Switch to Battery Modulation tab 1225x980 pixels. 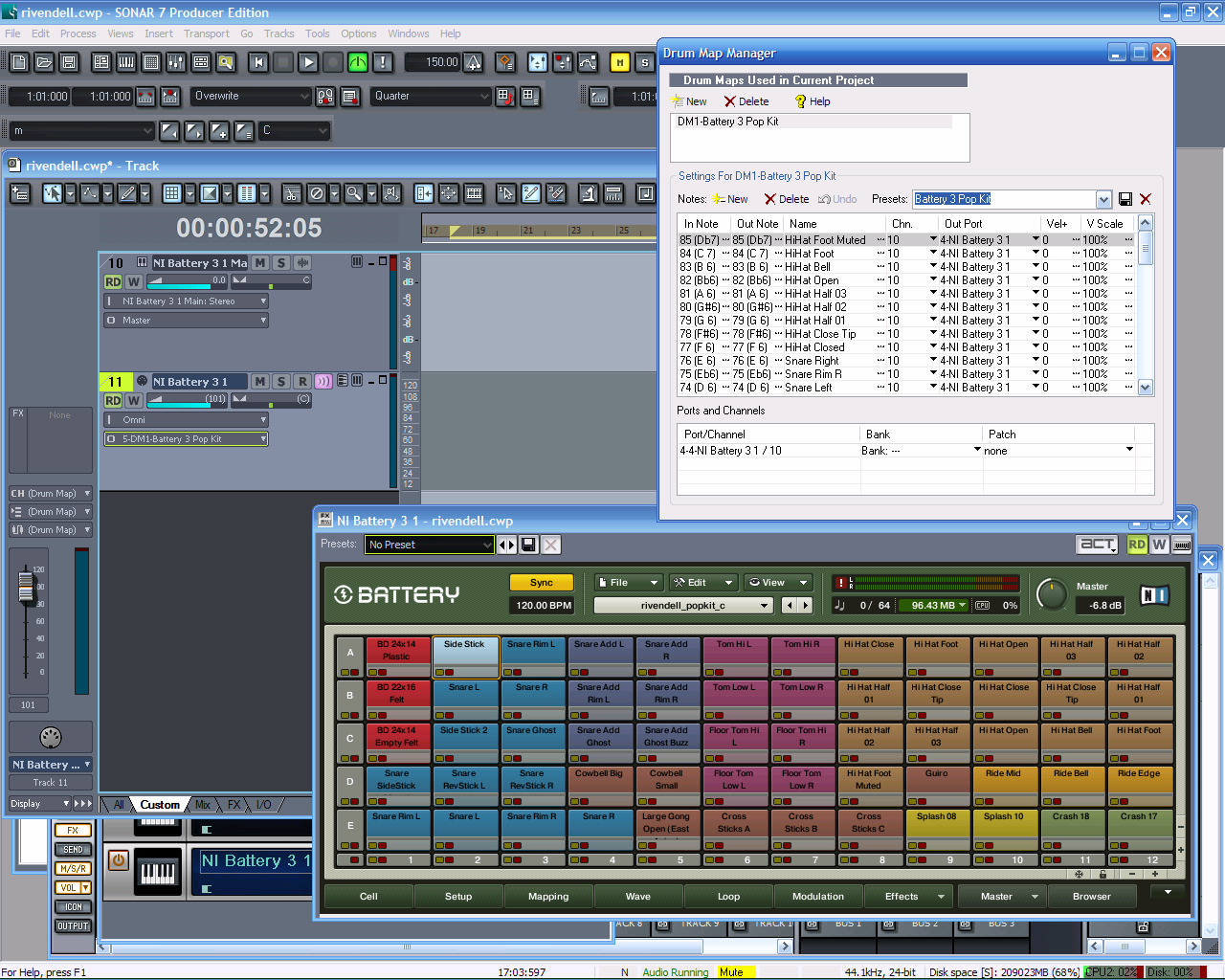[x=818, y=897]
